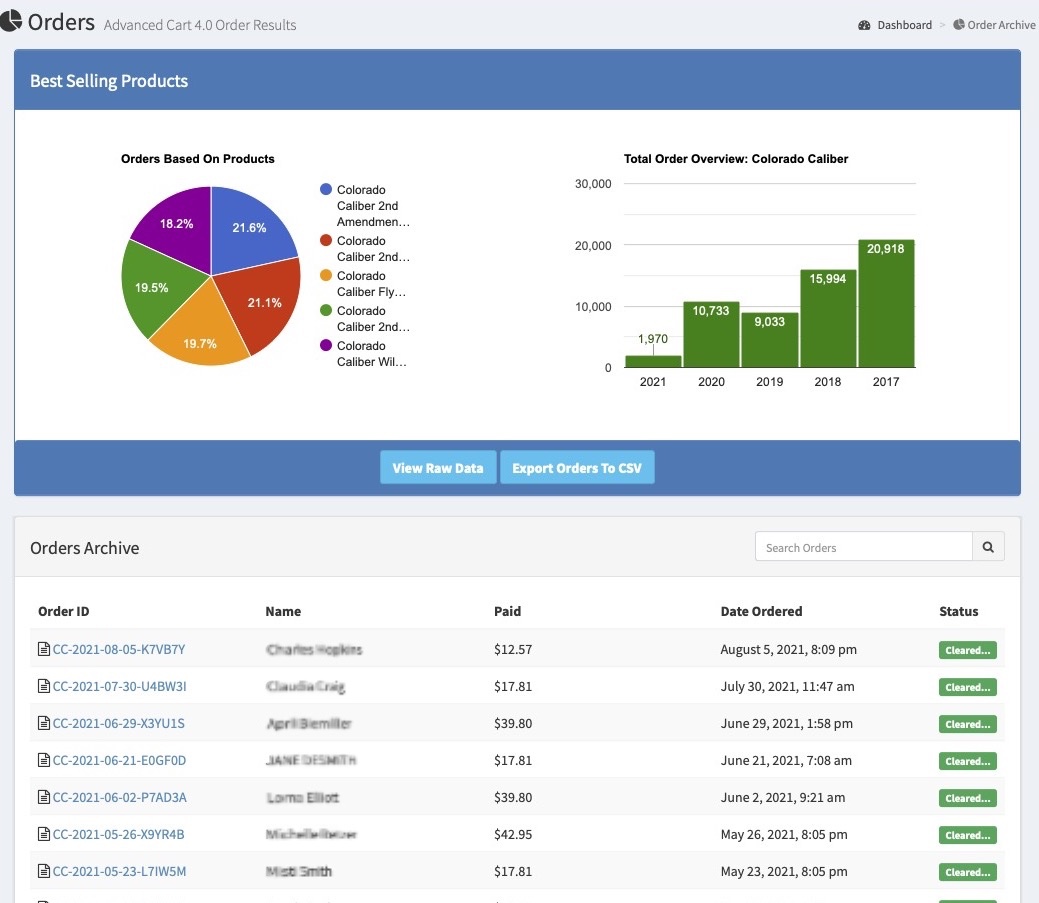Click document icon for order CC-2021-07-30-U4BW3I

pyautogui.click(x=44, y=686)
